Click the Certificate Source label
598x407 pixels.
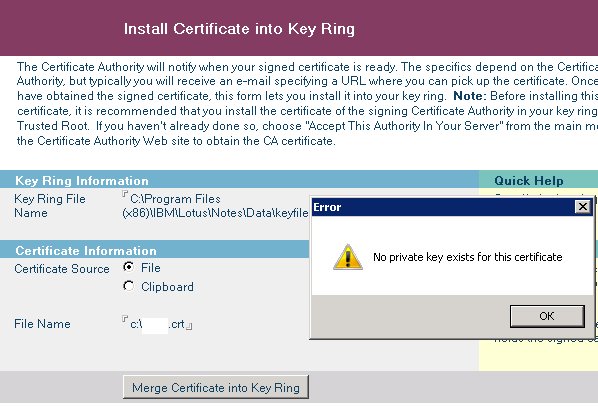(62, 269)
